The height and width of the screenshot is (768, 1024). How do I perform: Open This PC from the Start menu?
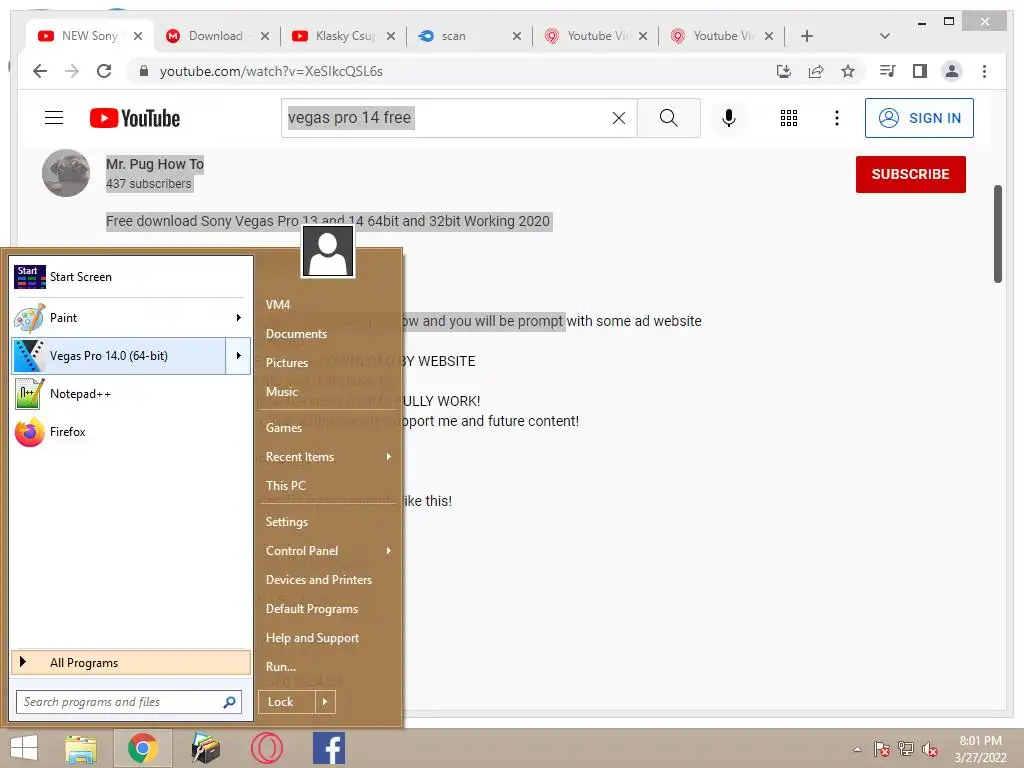[x=285, y=486]
